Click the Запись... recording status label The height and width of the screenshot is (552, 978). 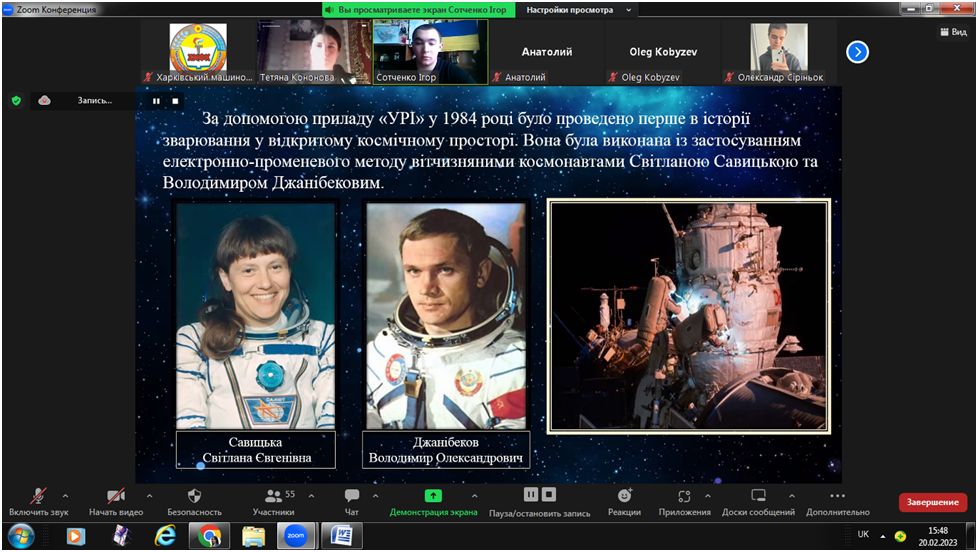click(x=95, y=100)
